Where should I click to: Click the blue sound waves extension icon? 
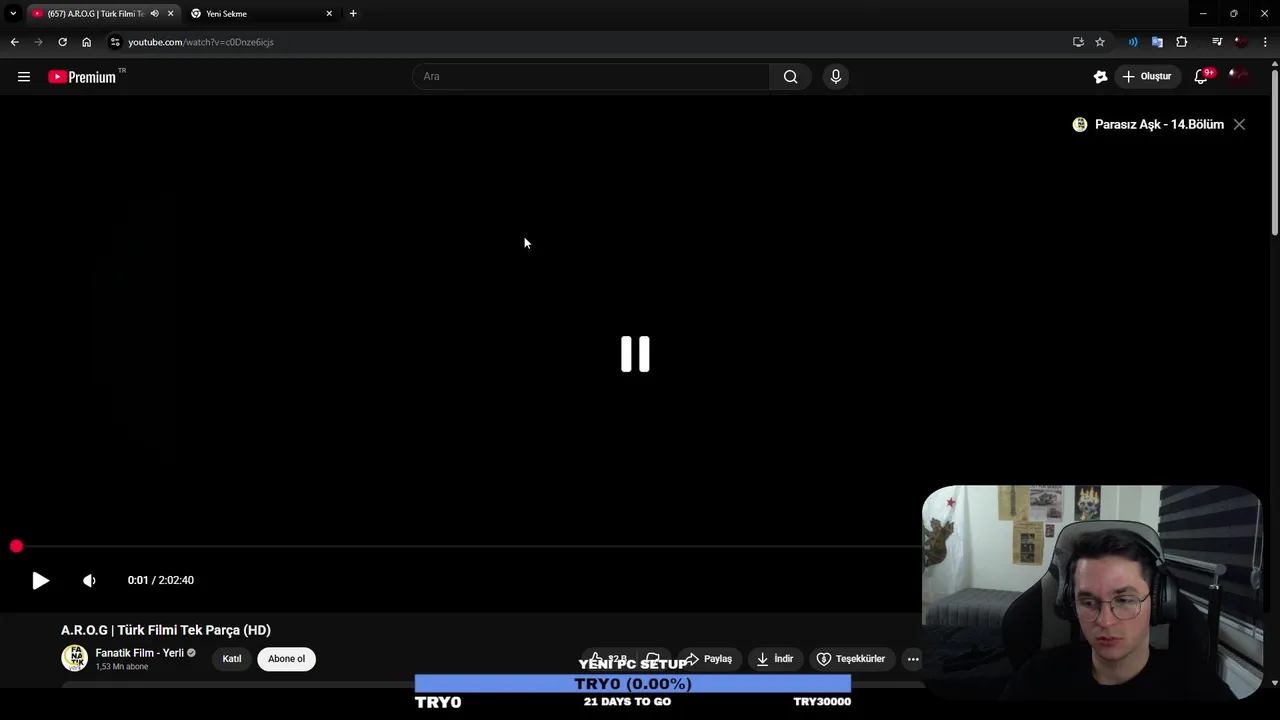point(1133,42)
